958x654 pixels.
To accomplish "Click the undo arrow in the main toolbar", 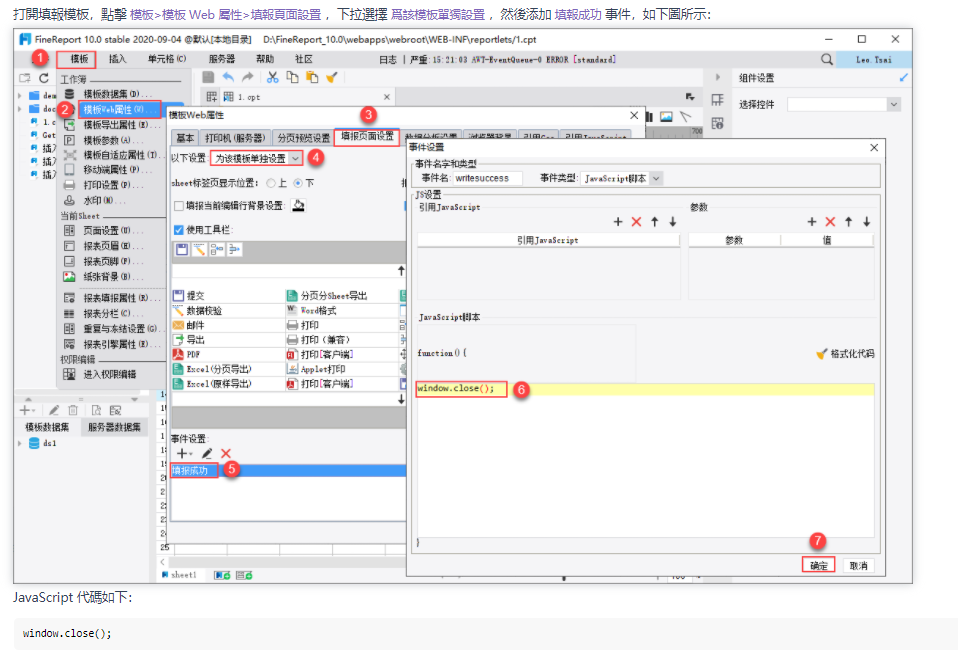I will [x=228, y=77].
